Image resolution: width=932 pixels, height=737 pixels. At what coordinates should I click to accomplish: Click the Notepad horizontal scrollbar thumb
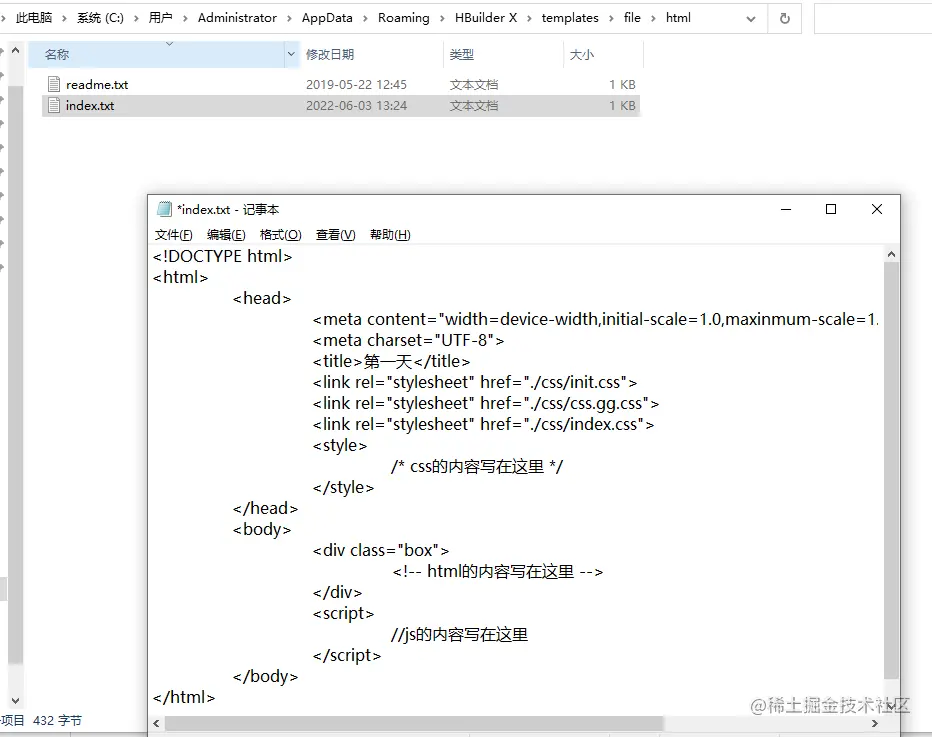(414, 723)
